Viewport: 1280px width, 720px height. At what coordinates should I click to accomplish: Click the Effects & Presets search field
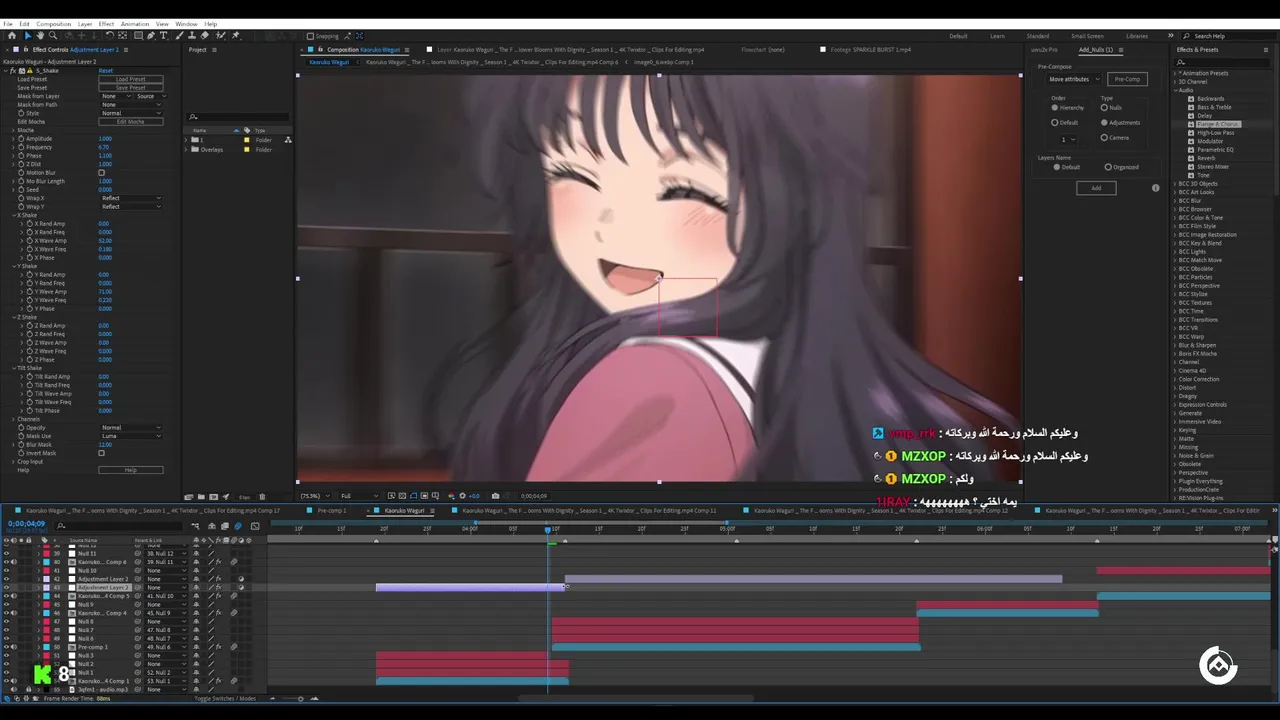pos(1222,62)
